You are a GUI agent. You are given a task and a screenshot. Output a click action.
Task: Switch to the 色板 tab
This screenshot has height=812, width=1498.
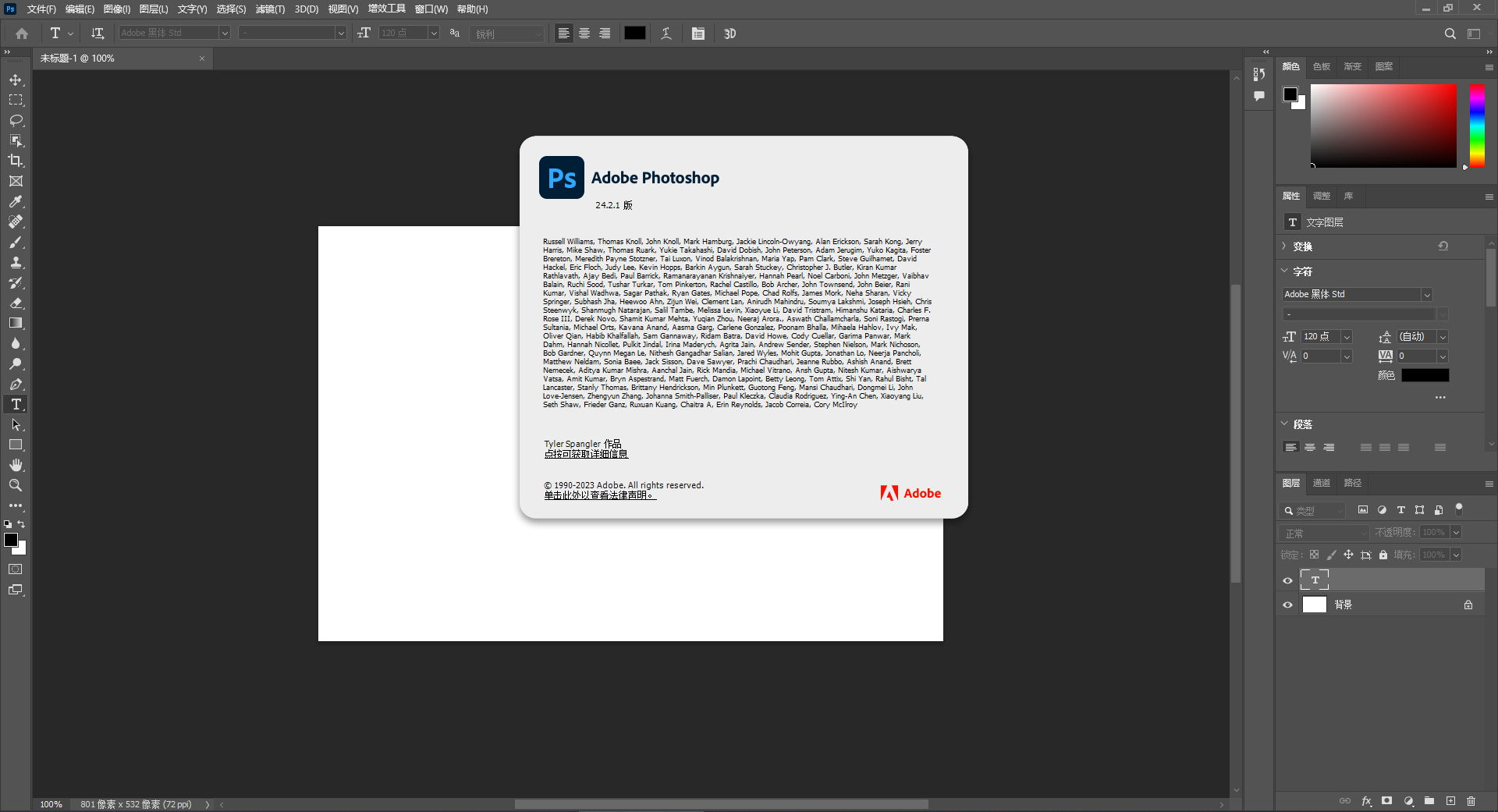coord(1322,66)
